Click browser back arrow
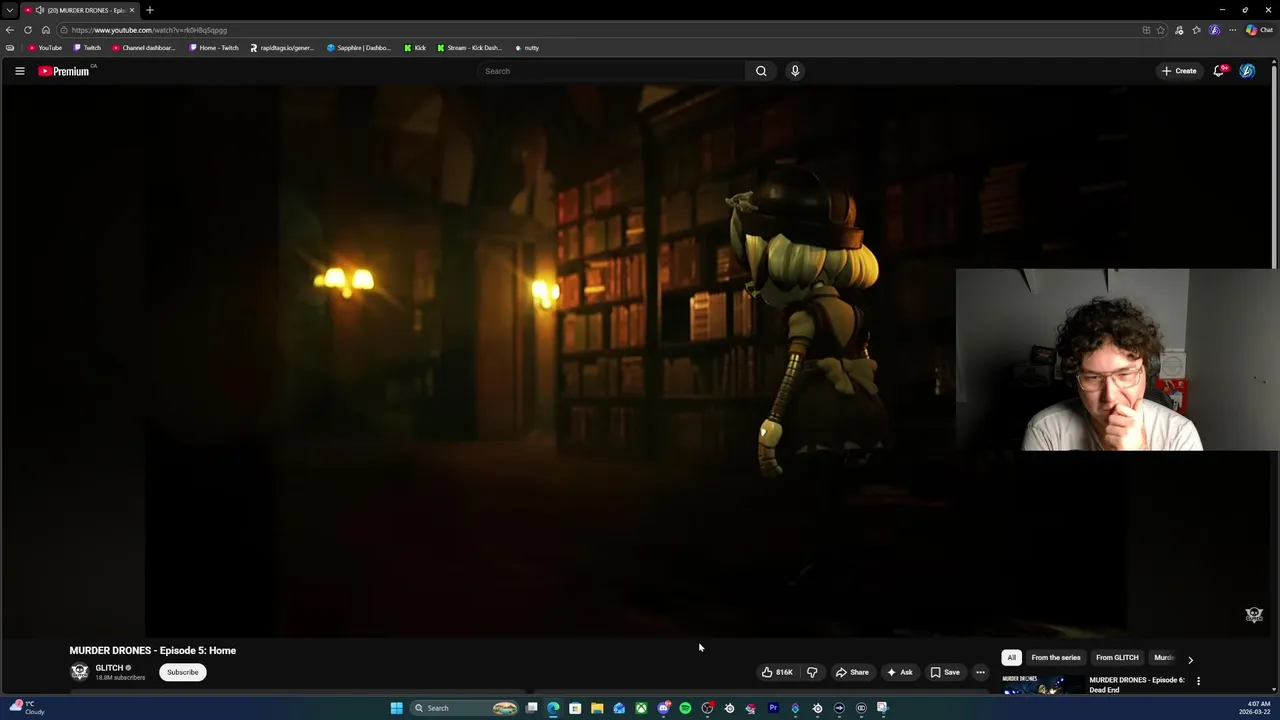This screenshot has height=720, width=1280. 10,30
